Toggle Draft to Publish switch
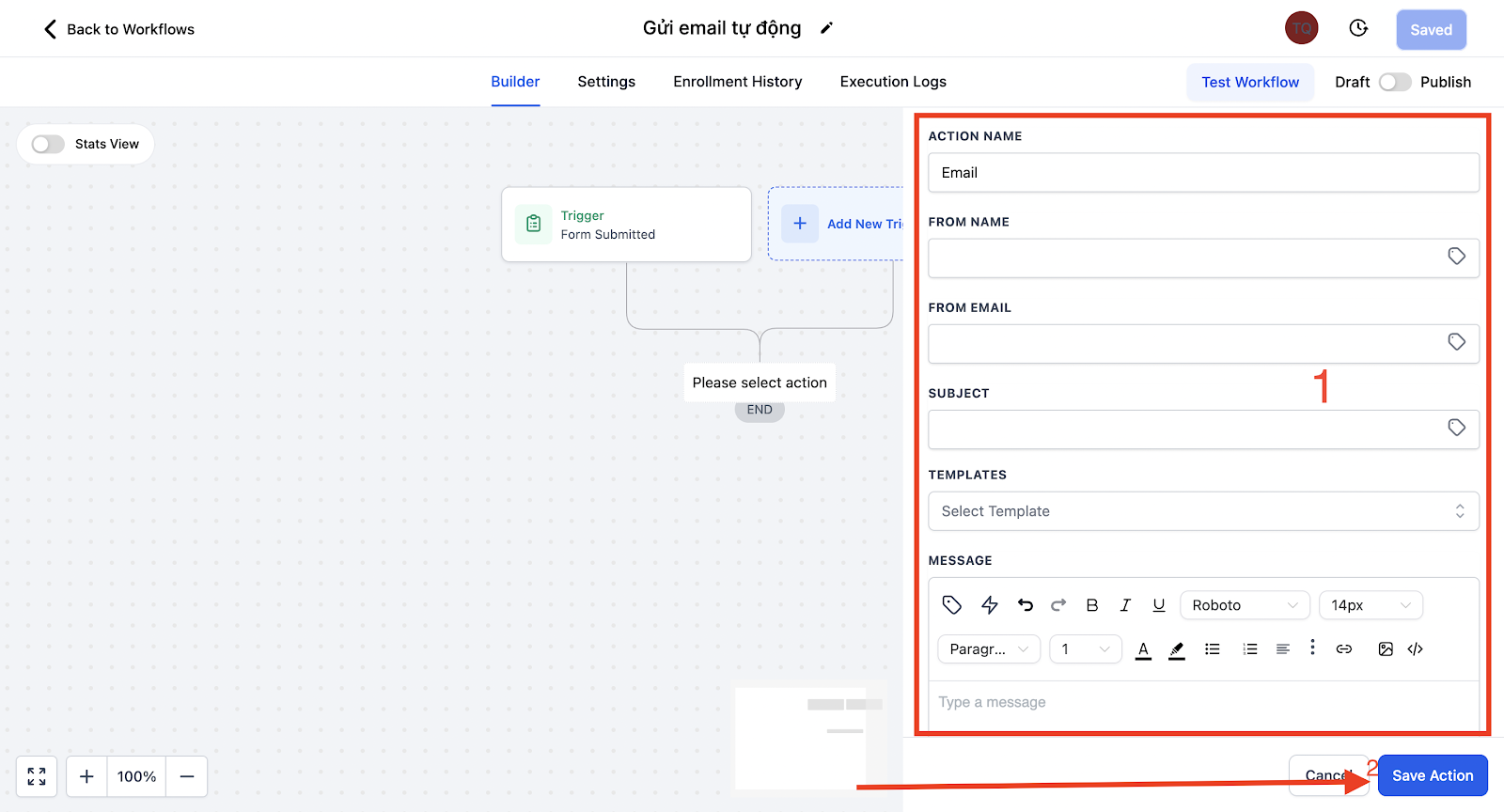Image resolution: width=1504 pixels, height=812 pixels. [x=1395, y=82]
